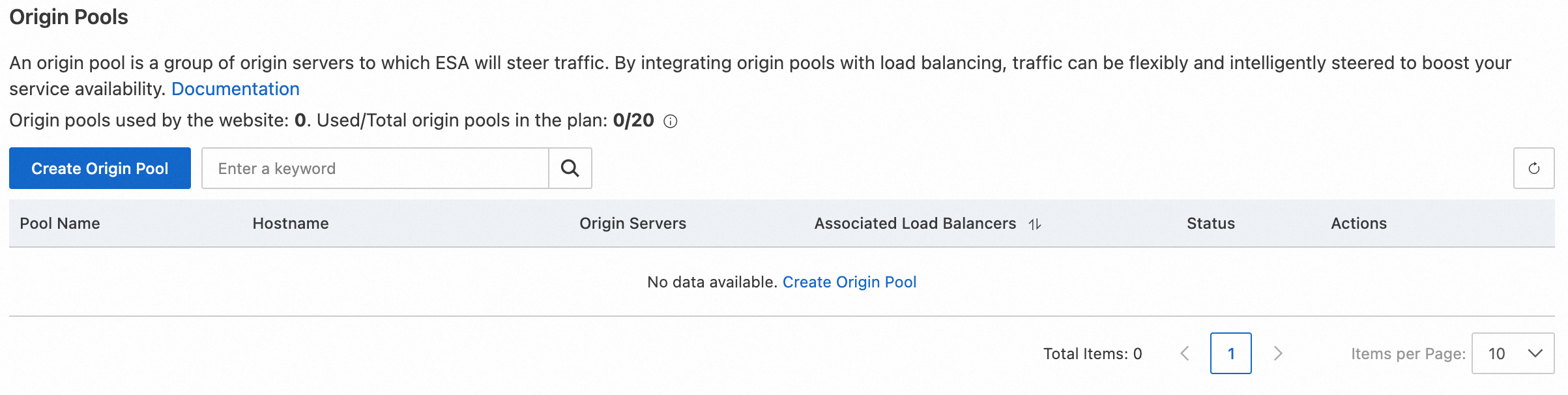This screenshot has height=395, width=1568.
Task: Open the Documentation link
Action: pos(235,89)
